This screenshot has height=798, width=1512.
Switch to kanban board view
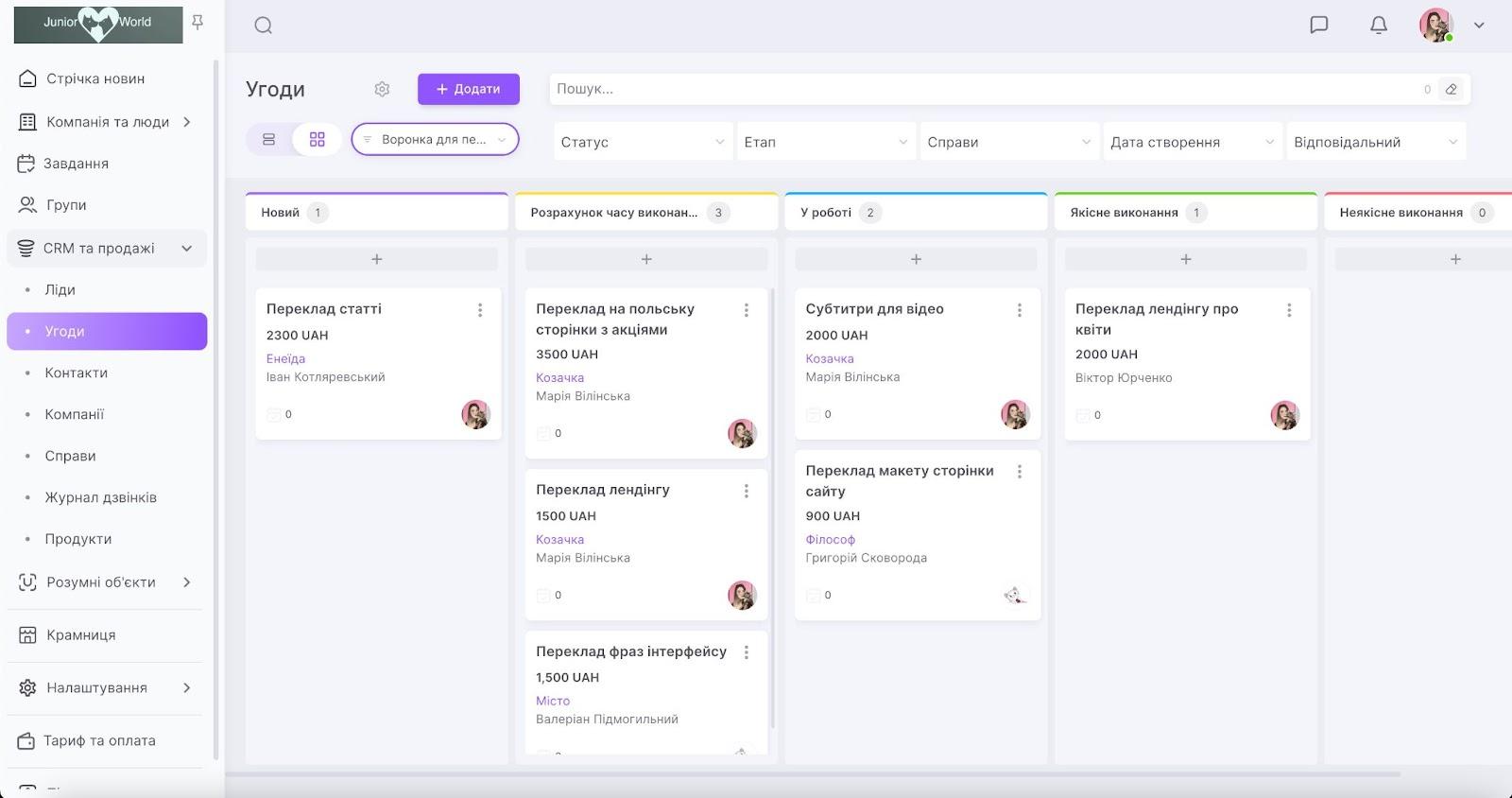[x=317, y=140]
